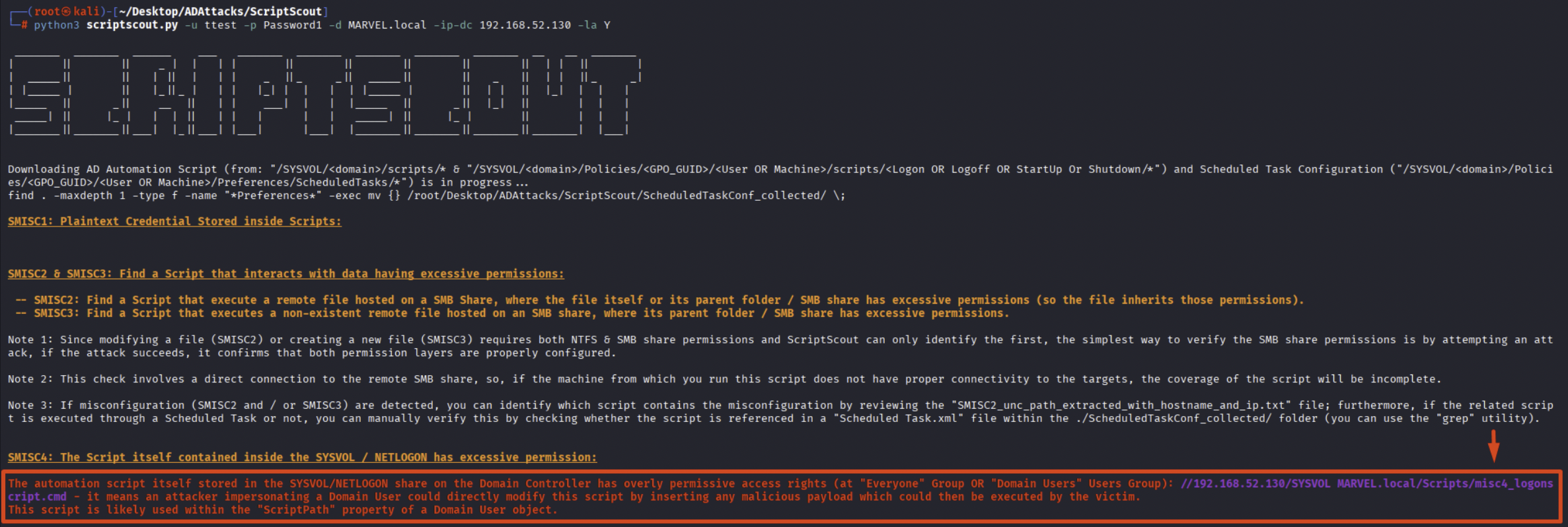The height and width of the screenshot is (527, 1568).
Task: Select the SMISC2 & SMISC3 underlined heading
Action: 285,273
